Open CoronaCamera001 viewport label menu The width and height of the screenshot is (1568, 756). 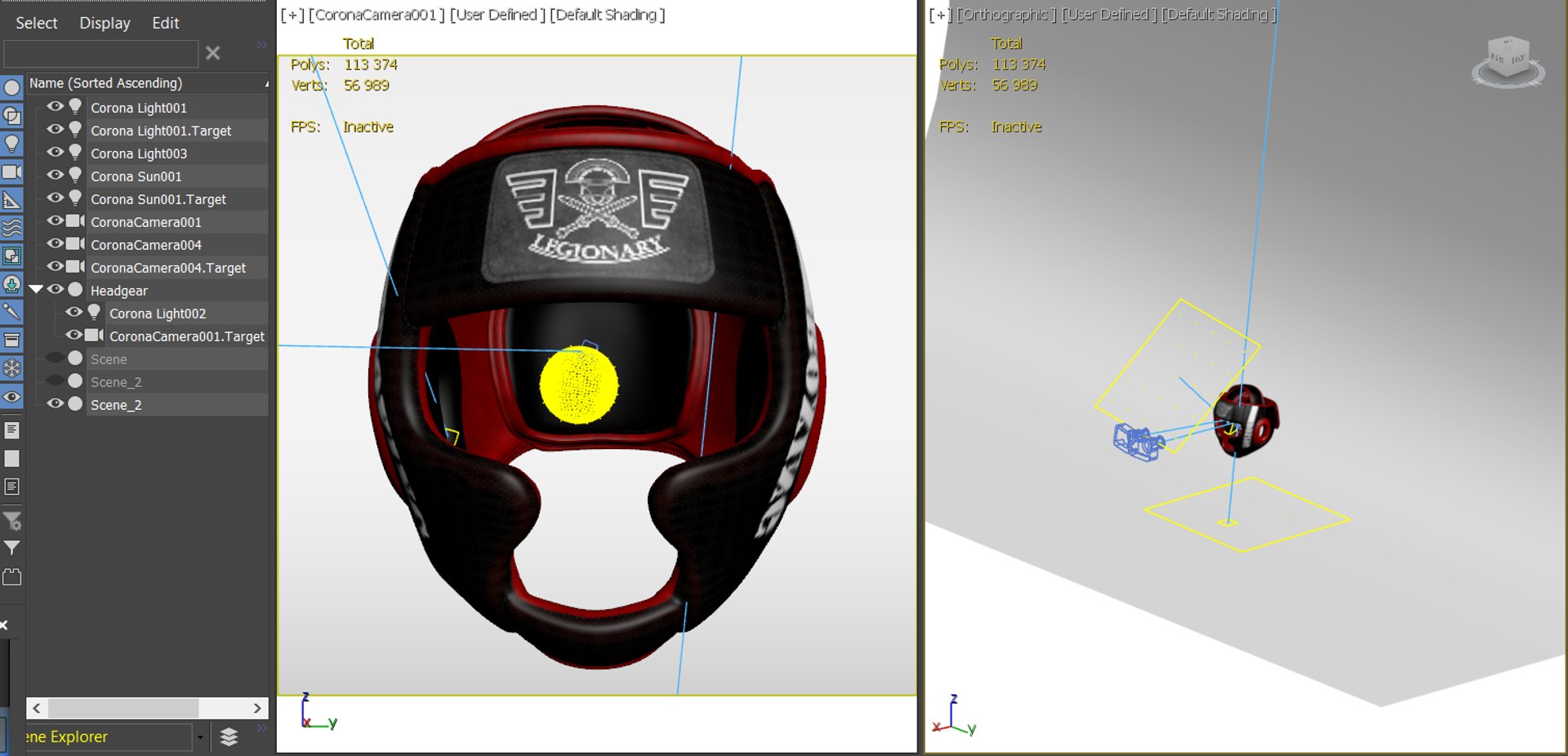coord(376,15)
